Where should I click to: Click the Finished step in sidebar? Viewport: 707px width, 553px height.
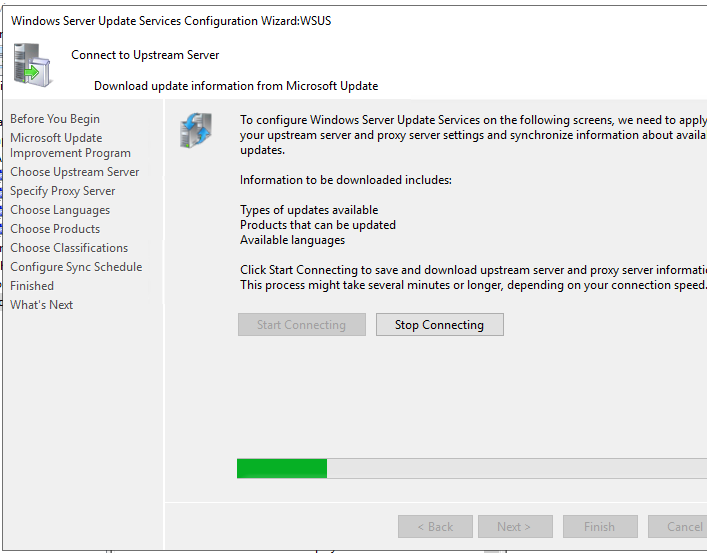click(32, 286)
